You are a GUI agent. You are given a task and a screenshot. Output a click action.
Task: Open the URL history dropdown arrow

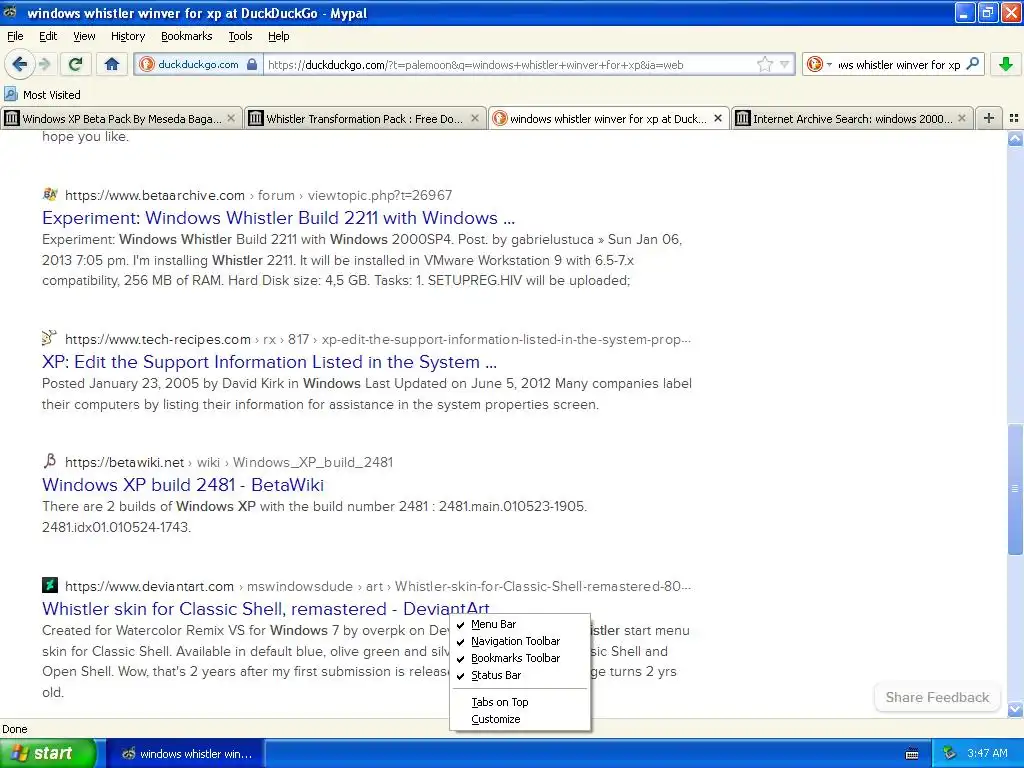pyautogui.click(x=784, y=64)
